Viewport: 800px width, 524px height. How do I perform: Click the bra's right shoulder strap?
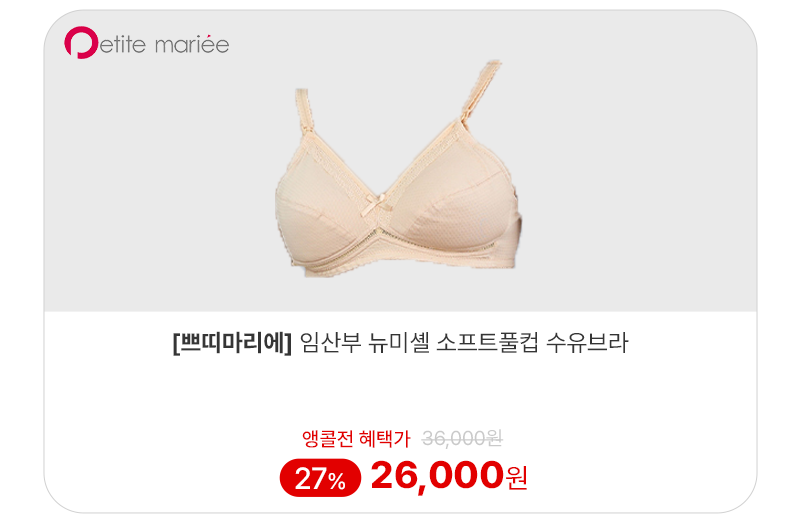pyautogui.click(x=482, y=91)
